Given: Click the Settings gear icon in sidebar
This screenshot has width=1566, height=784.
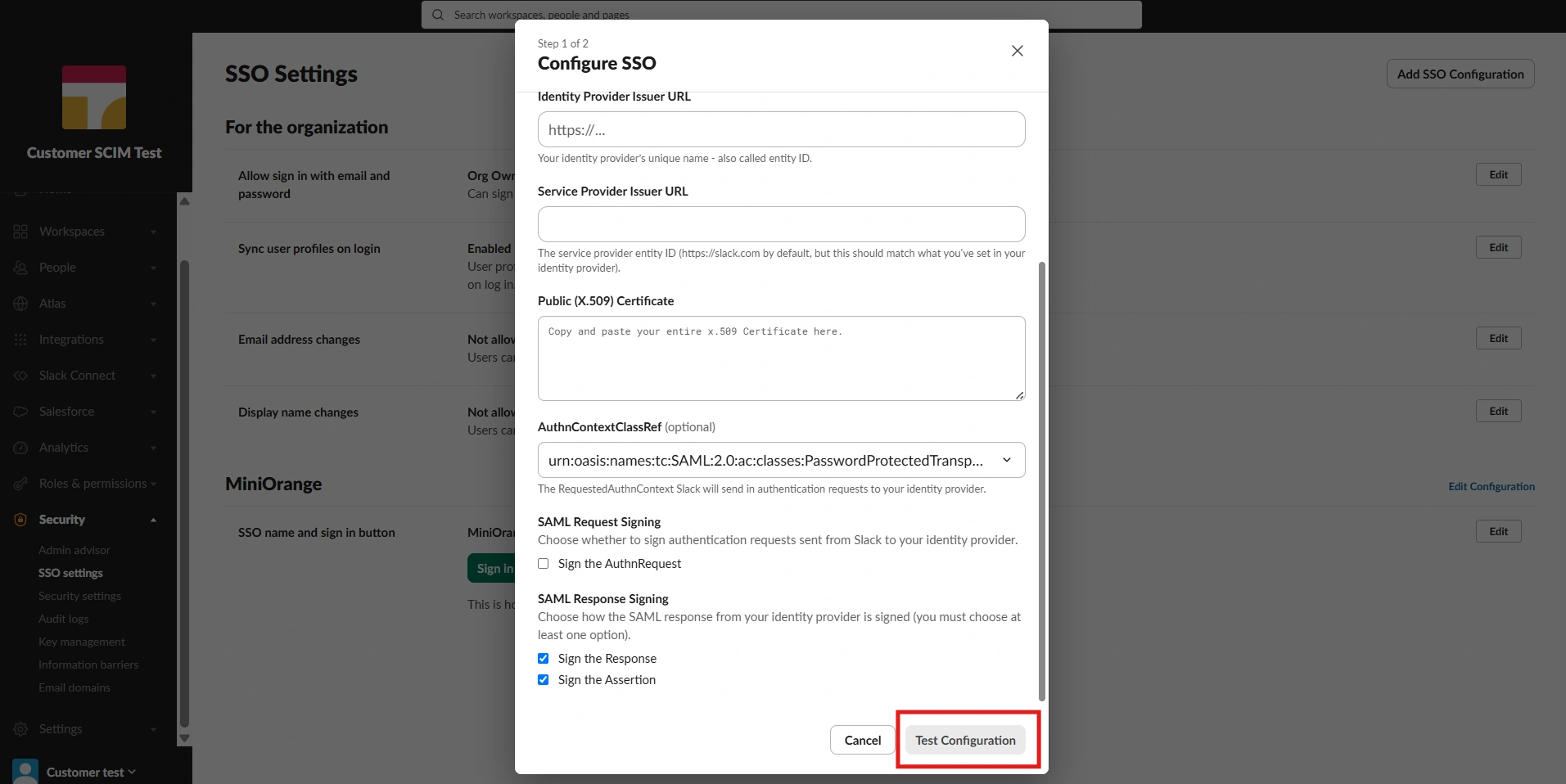Looking at the screenshot, I should (20, 729).
